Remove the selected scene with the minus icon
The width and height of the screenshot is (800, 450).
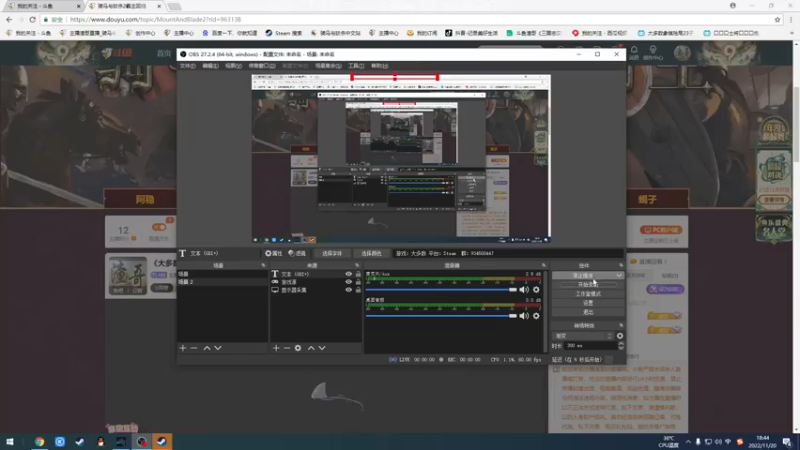coord(194,348)
